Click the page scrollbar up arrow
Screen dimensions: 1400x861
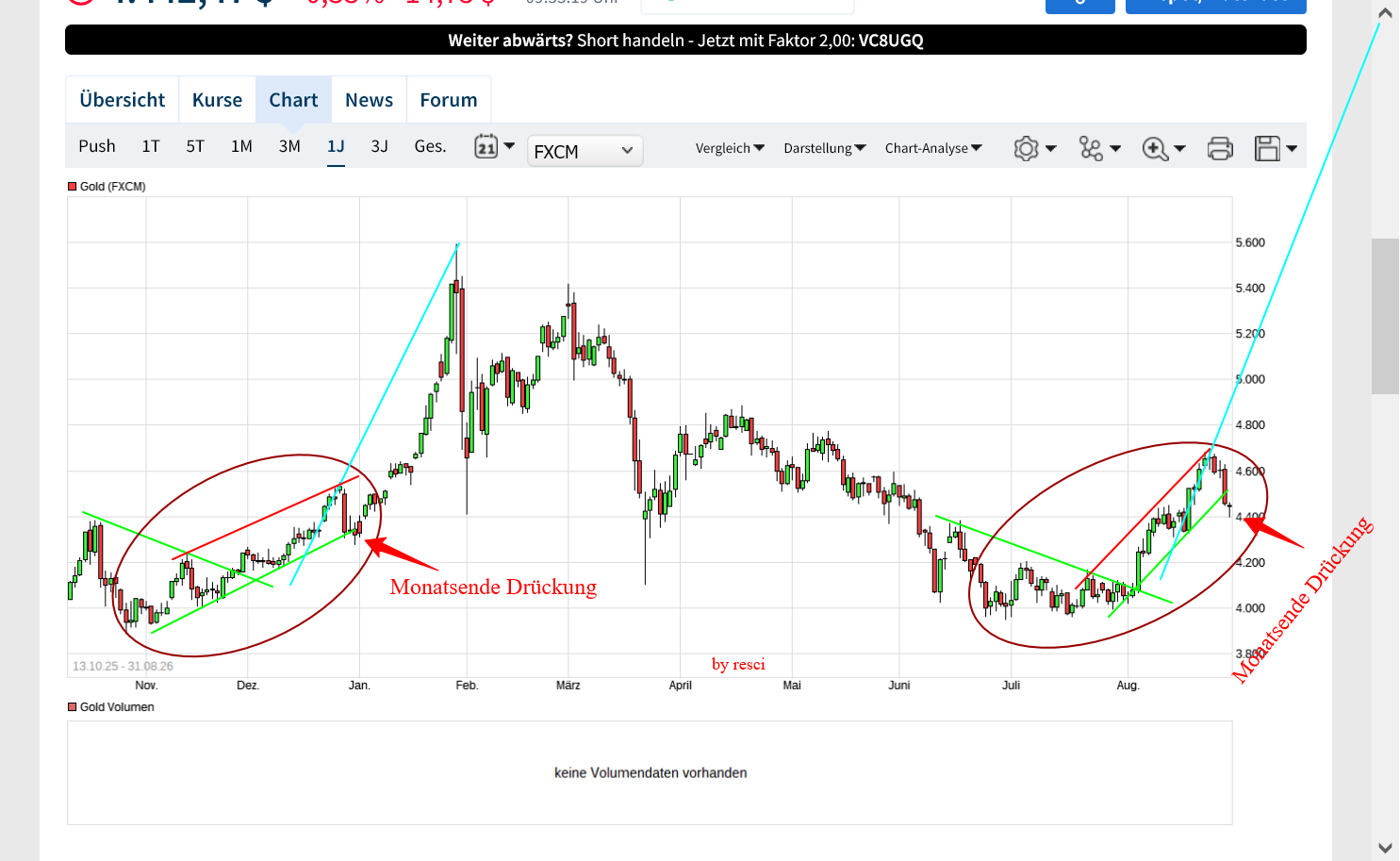(1385, 13)
